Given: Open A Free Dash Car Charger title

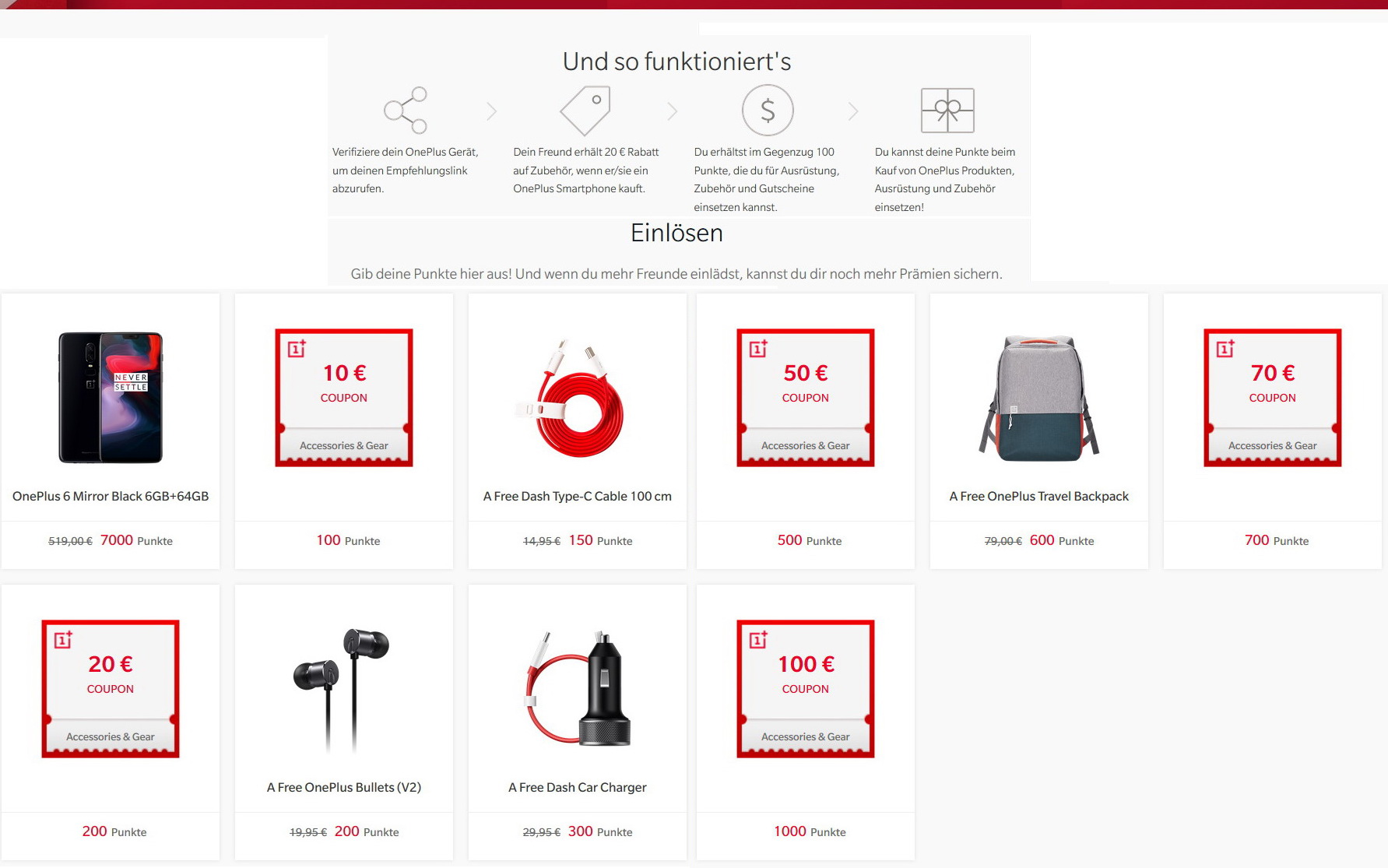Looking at the screenshot, I should (x=578, y=788).
